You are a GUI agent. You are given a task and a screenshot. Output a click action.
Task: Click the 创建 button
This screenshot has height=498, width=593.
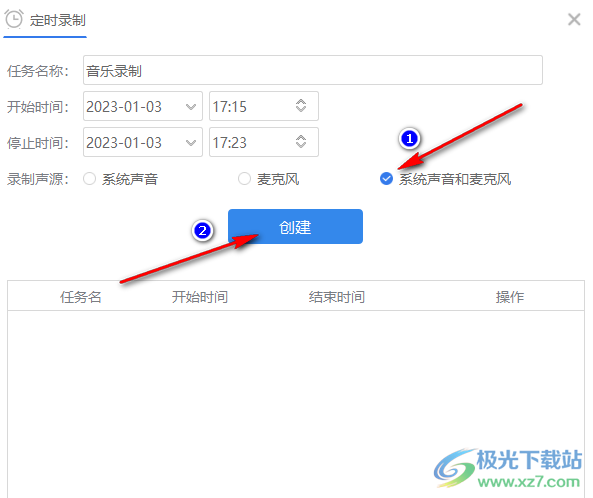point(295,227)
